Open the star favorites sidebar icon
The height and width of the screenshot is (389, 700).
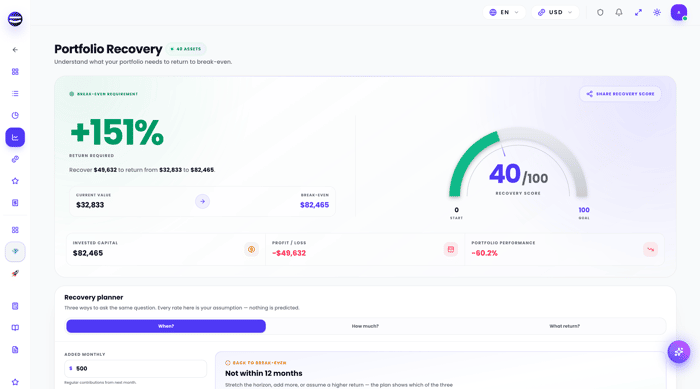point(15,181)
